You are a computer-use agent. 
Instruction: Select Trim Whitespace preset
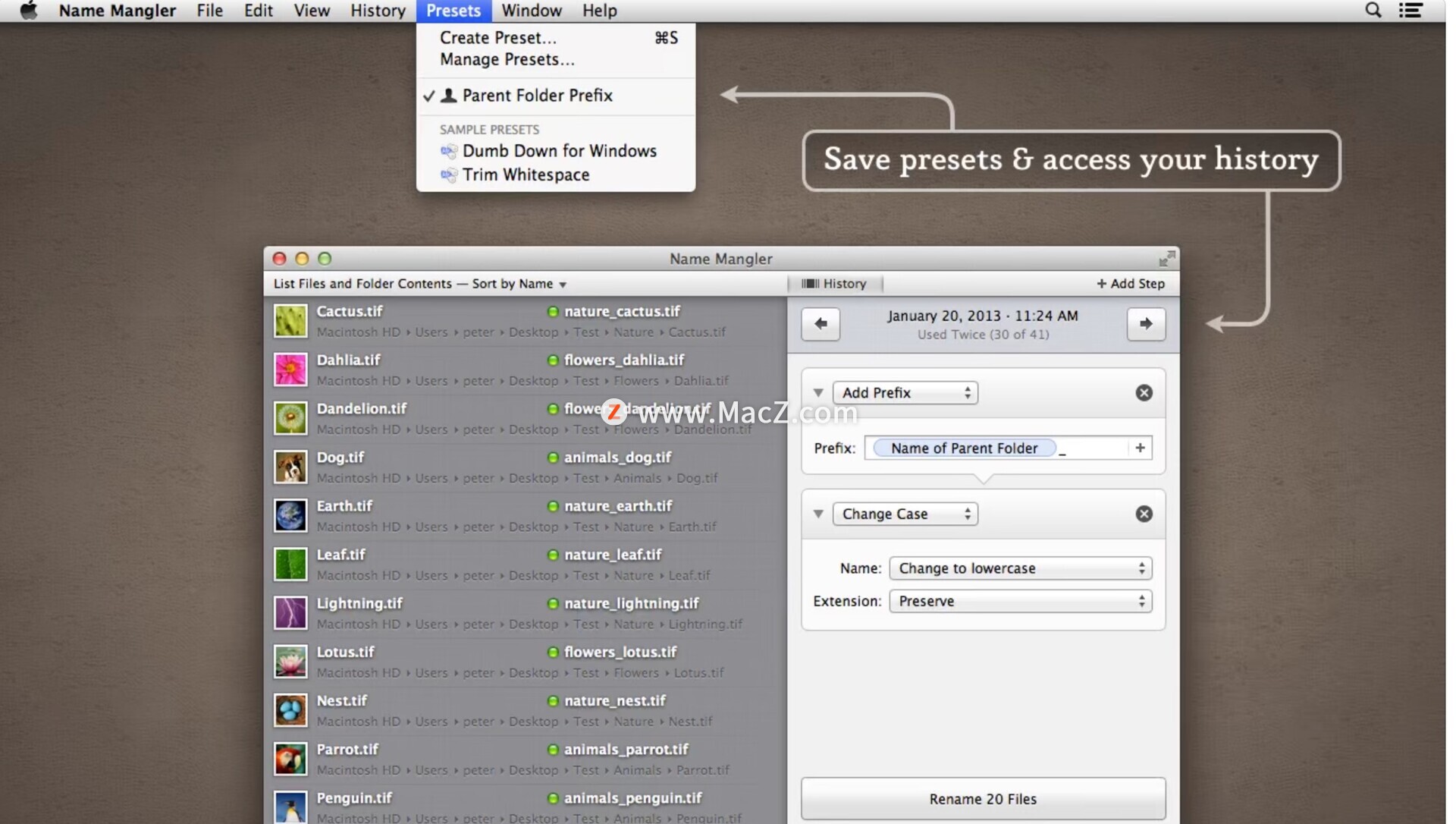coord(556,175)
